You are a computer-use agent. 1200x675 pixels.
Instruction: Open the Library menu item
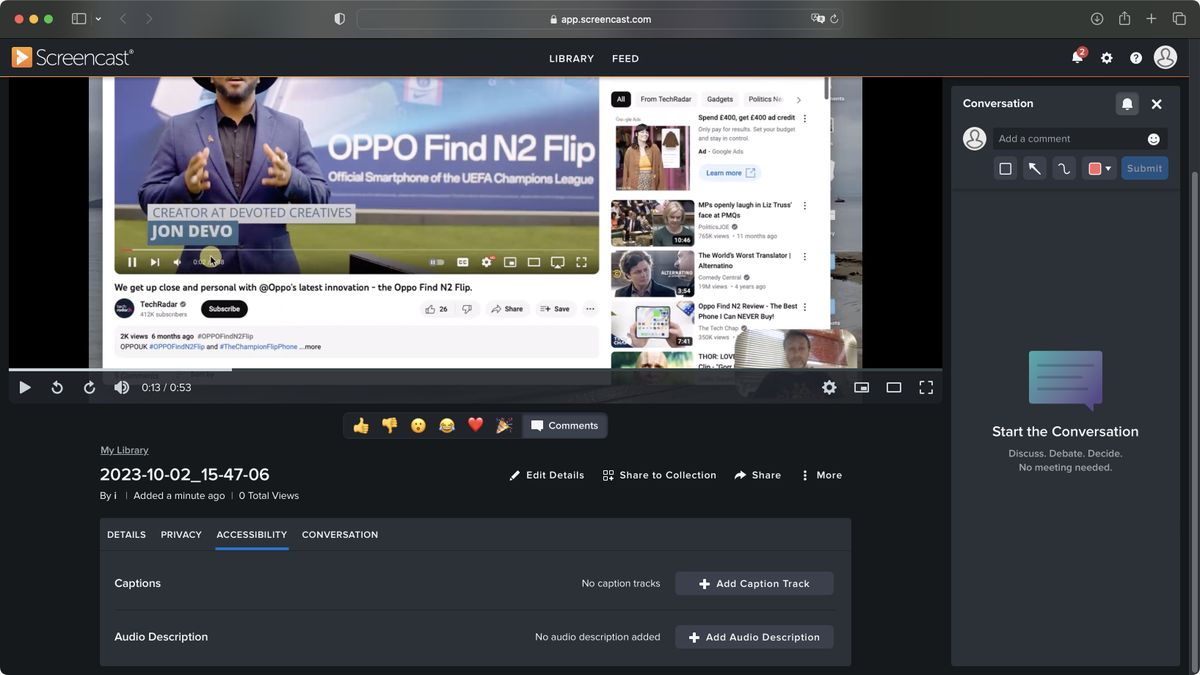(571, 58)
